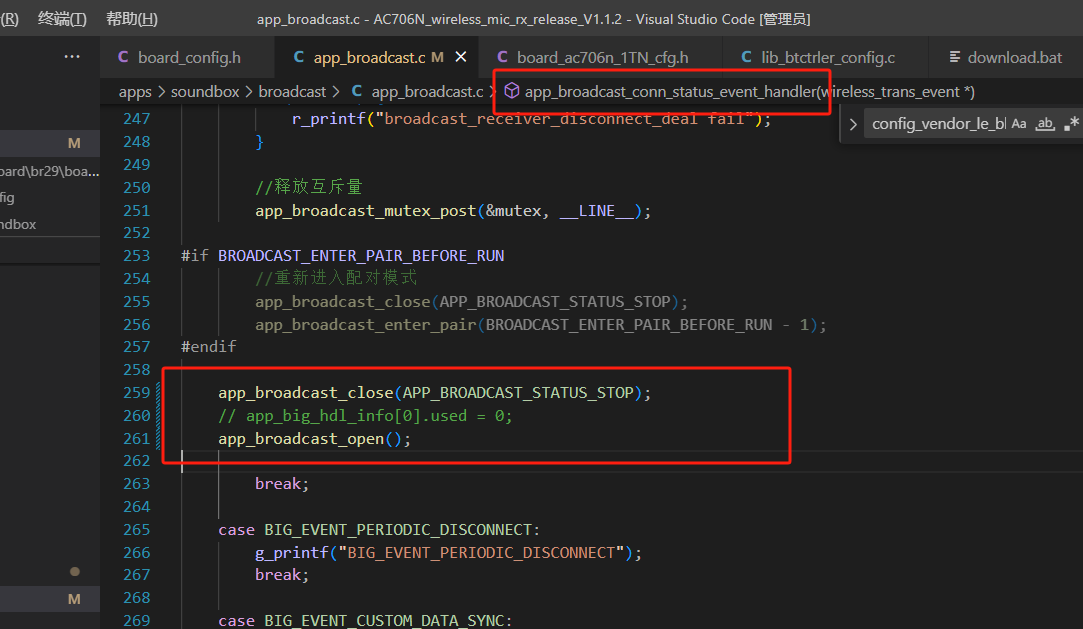Click the function symbol icon in breadcrumb
Image resolution: width=1083 pixels, height=629 pixels.
[x=511, y=91]
